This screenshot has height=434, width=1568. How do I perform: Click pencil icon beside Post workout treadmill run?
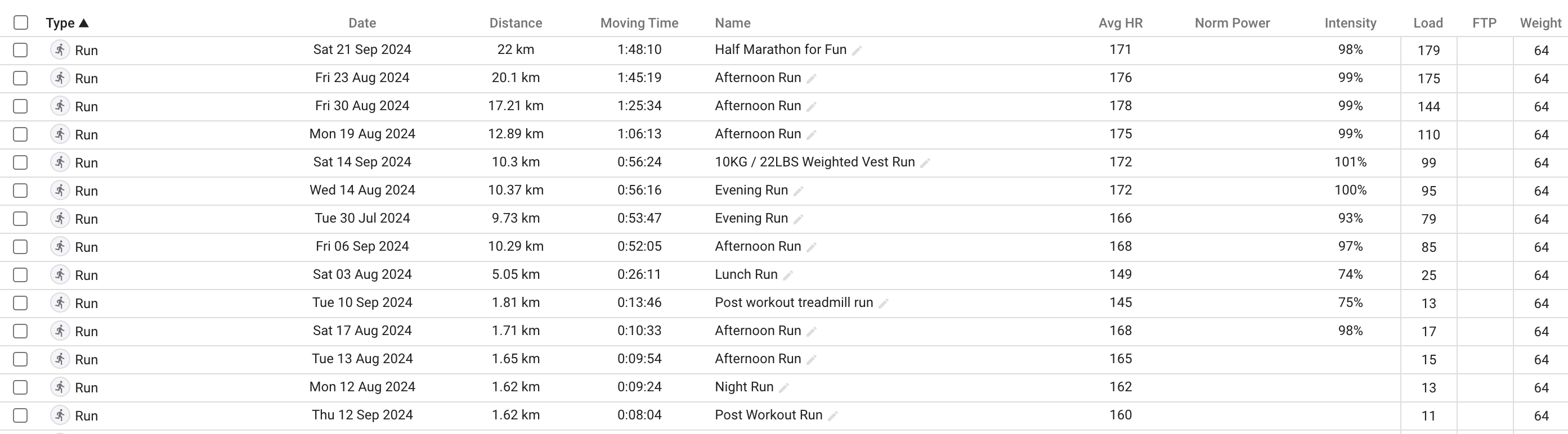pyautogui.click(x=883, y=304)
